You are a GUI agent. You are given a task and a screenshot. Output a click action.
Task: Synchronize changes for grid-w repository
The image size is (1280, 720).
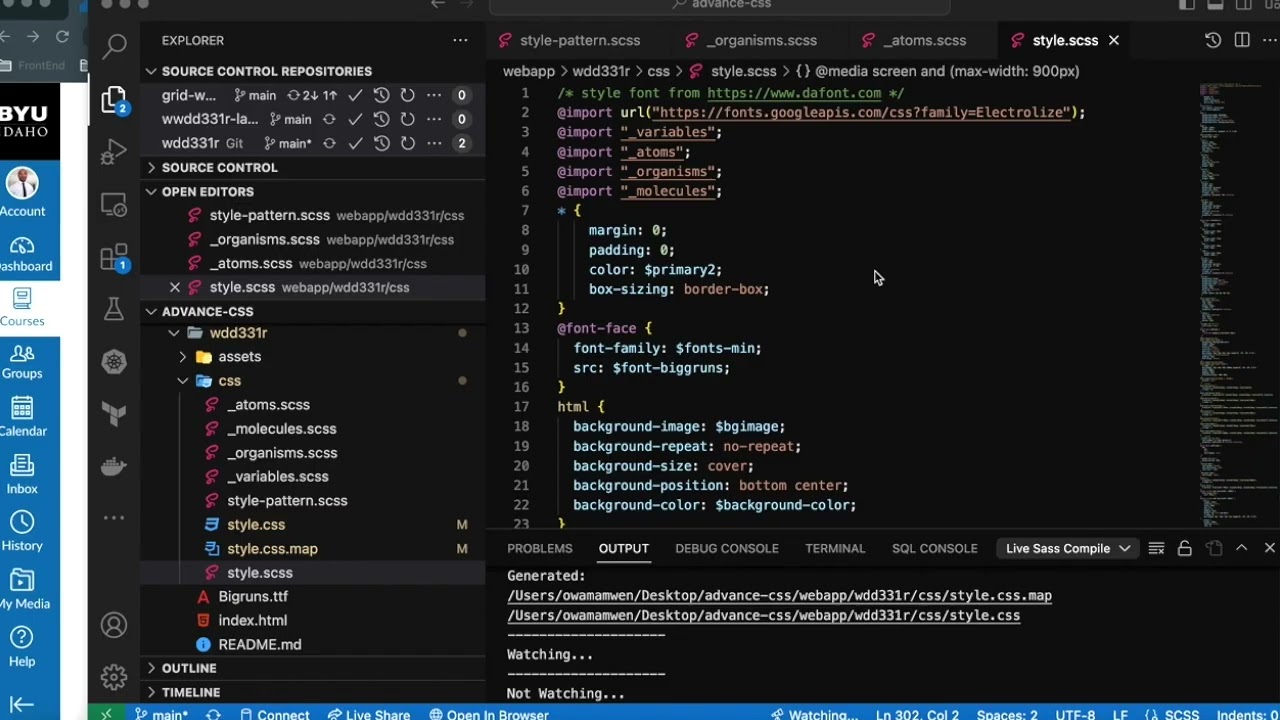pos(311,95)
